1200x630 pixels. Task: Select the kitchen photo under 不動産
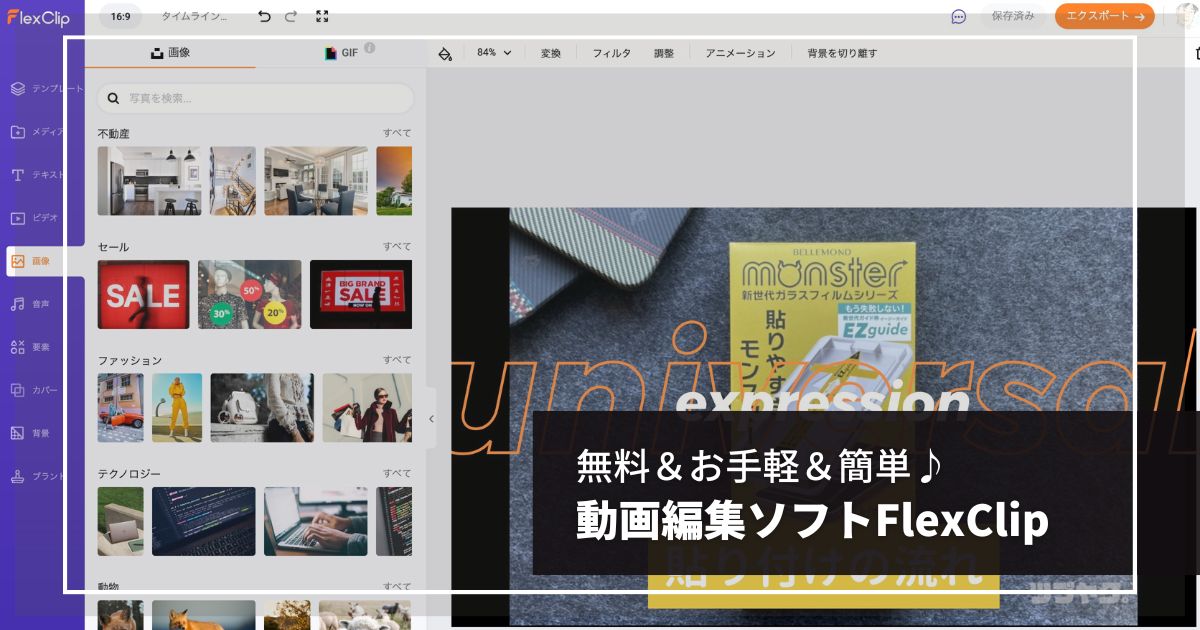(149, 181)
